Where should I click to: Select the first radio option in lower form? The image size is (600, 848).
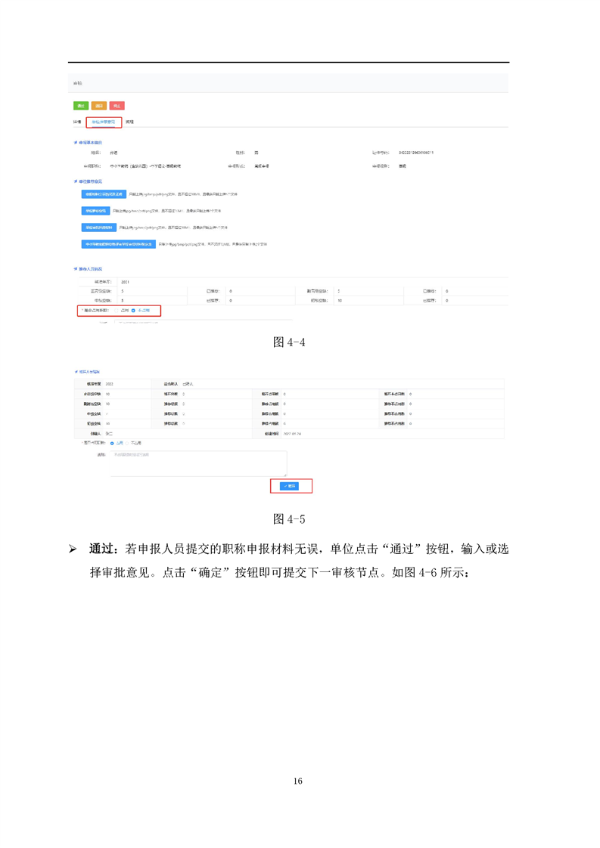pyautogui.click(x=111, y=442)
